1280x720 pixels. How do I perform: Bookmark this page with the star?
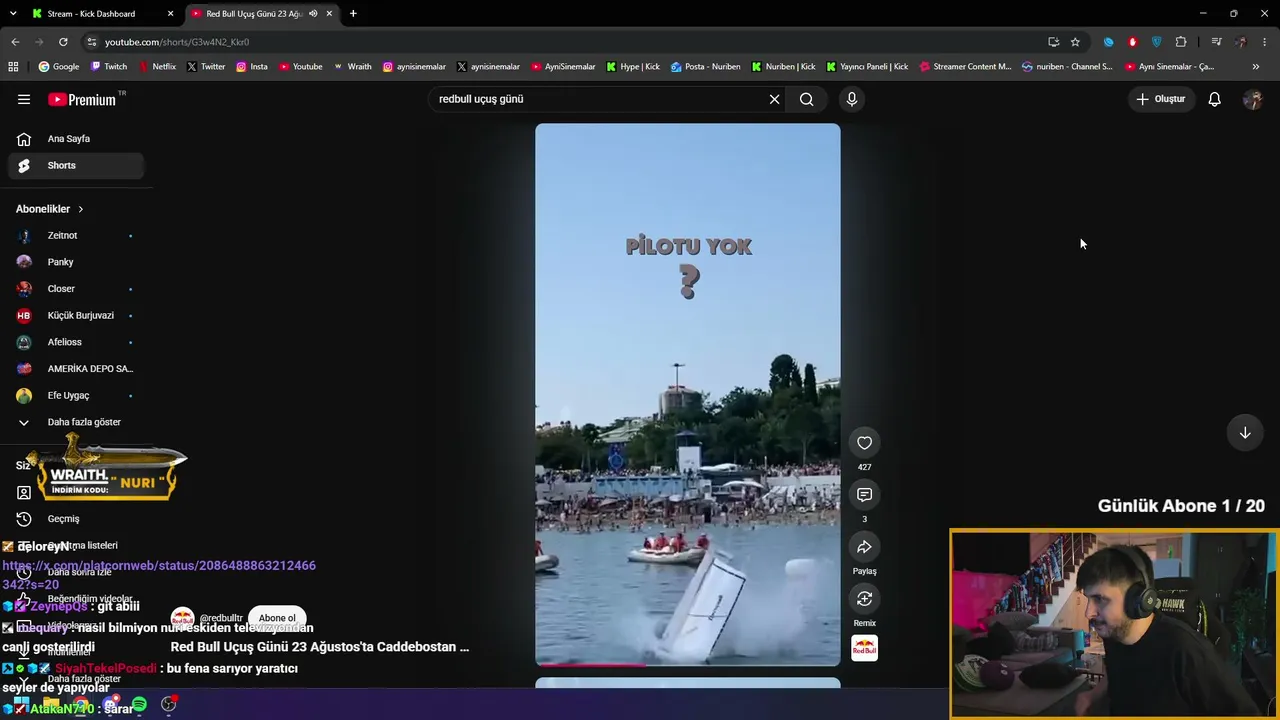click(x=1075, y=42)
